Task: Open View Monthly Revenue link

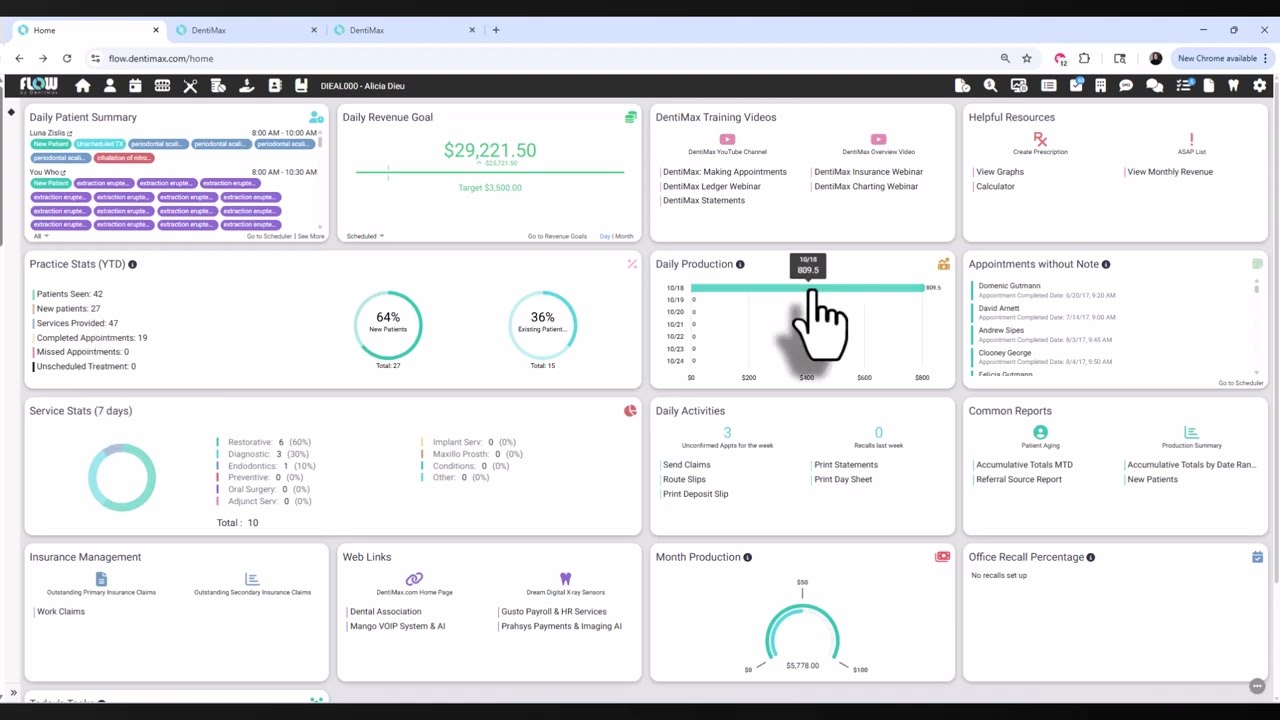Action: coord(1169,172)
